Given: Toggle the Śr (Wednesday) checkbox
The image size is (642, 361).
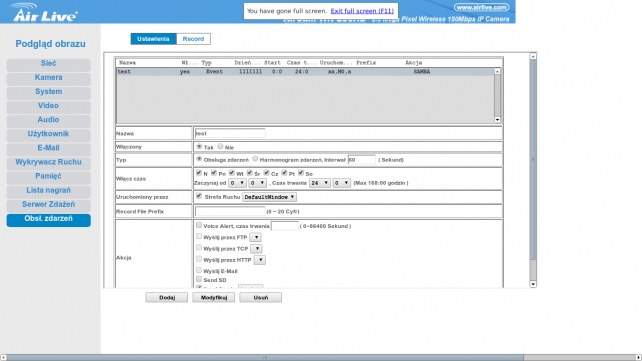Looking at the screenshot, I should [249, 173].
